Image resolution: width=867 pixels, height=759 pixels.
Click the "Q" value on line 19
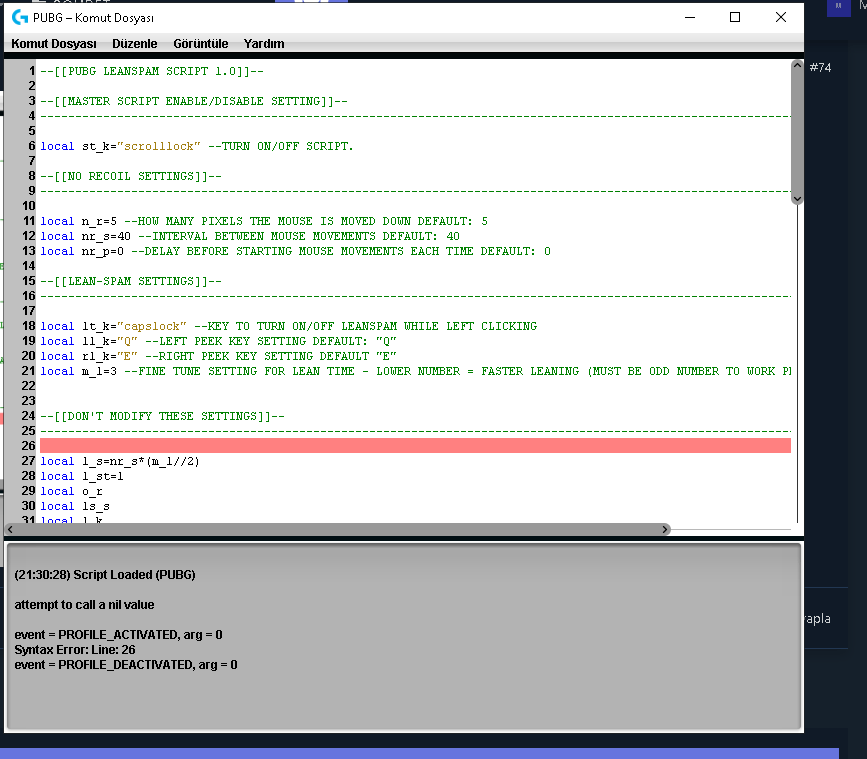tap(127, 341)
